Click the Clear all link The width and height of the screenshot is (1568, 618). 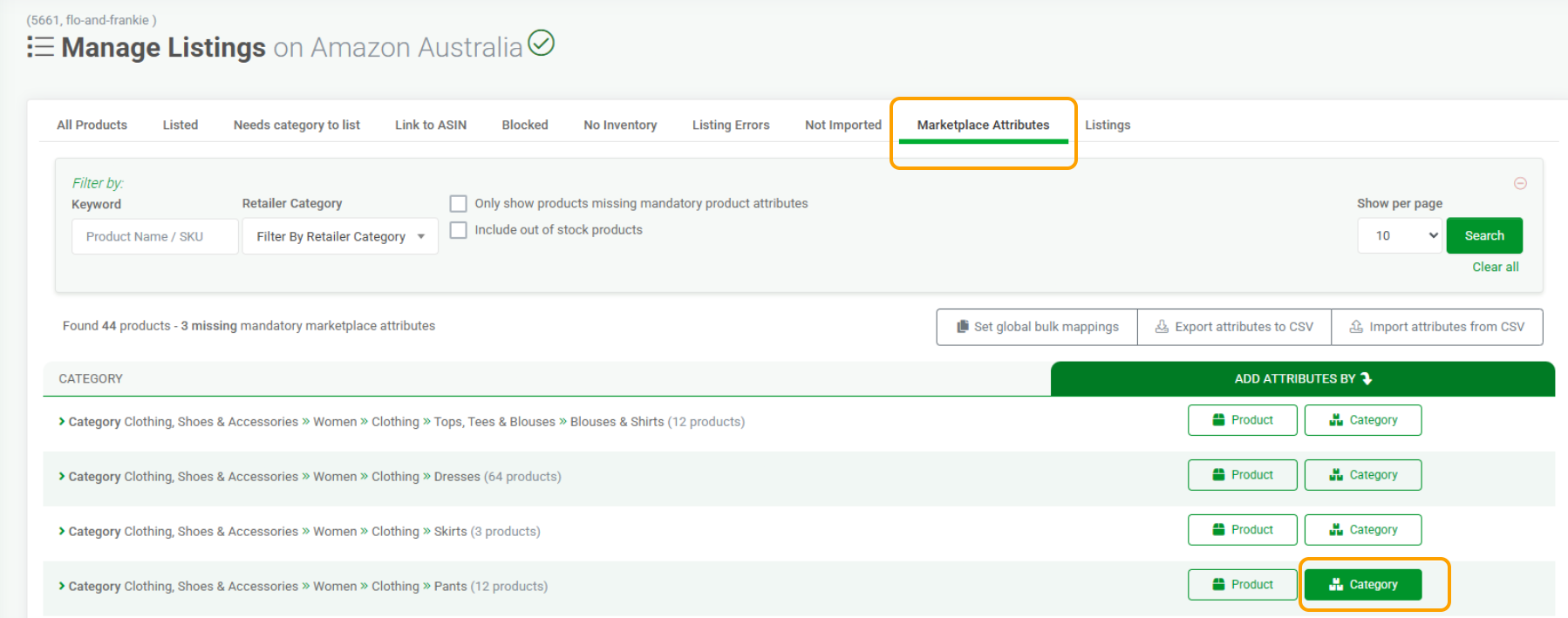point(1496,267)
